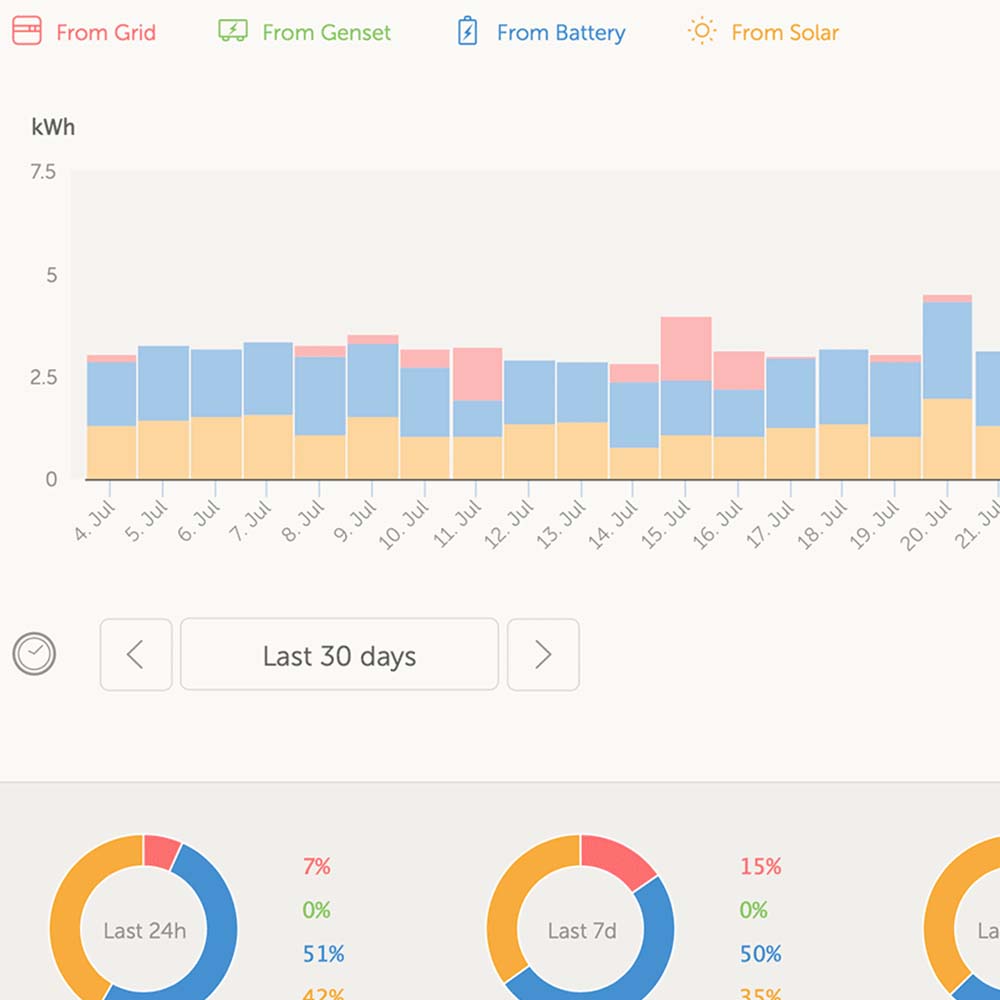Toggle the From Genset legend series
The width and height of the screenshot is (1000, 1000).
[x=326, y=33]
